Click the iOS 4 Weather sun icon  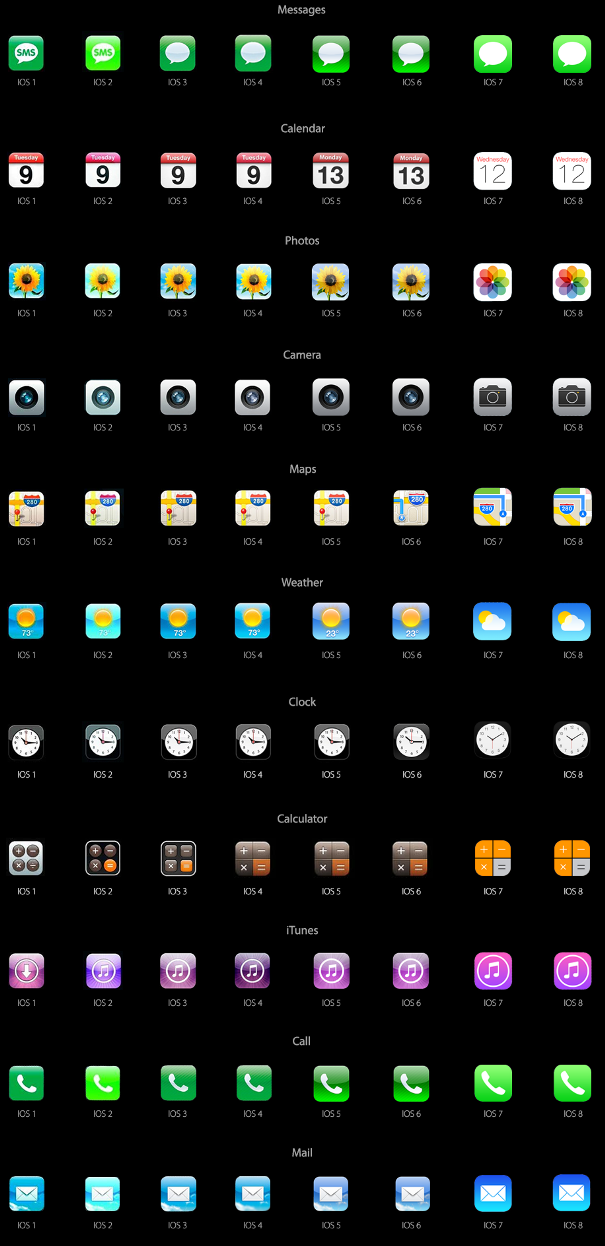(254, 622)
